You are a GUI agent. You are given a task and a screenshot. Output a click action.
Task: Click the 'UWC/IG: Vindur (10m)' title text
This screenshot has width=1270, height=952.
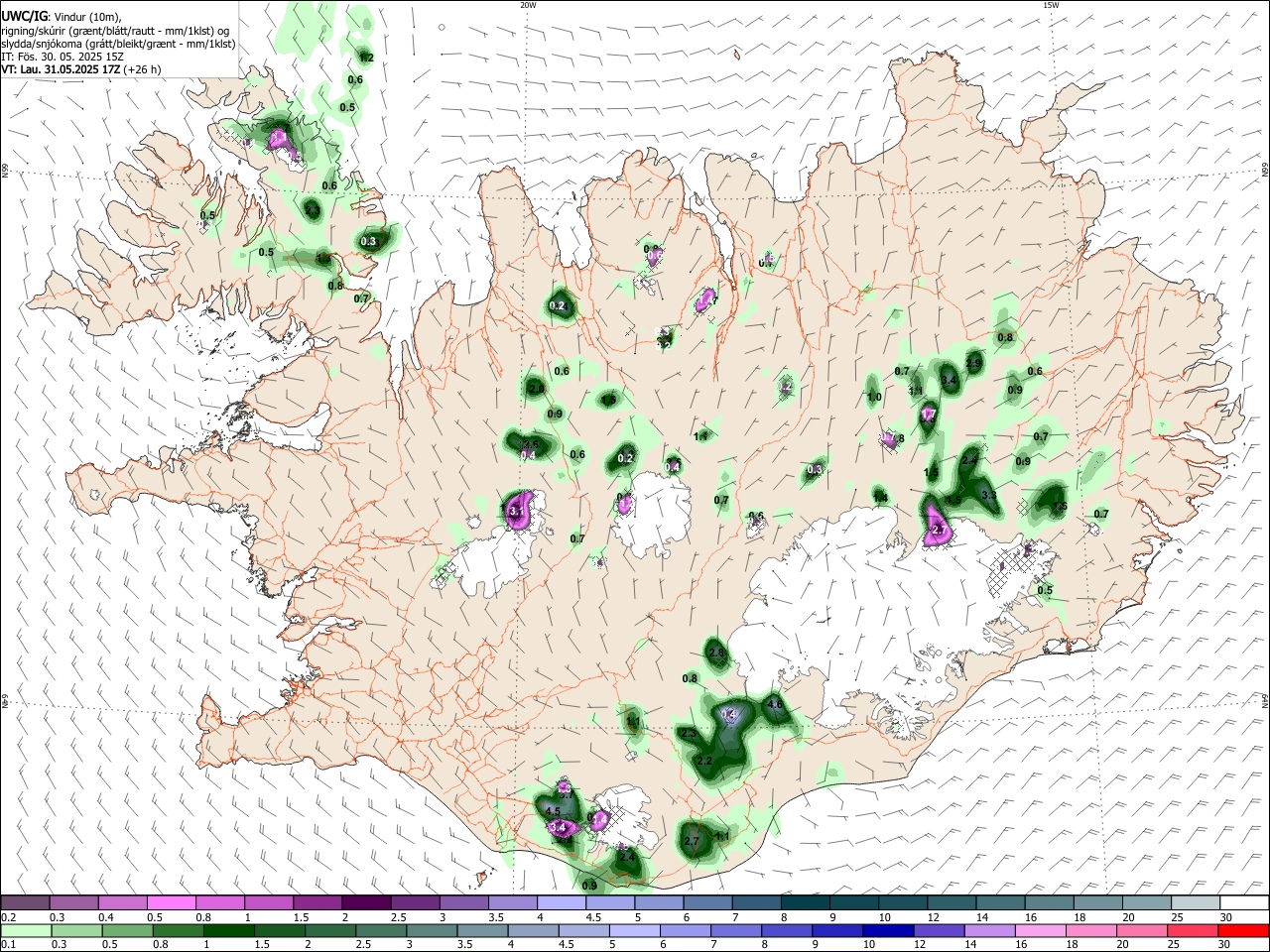coord(61,17)
